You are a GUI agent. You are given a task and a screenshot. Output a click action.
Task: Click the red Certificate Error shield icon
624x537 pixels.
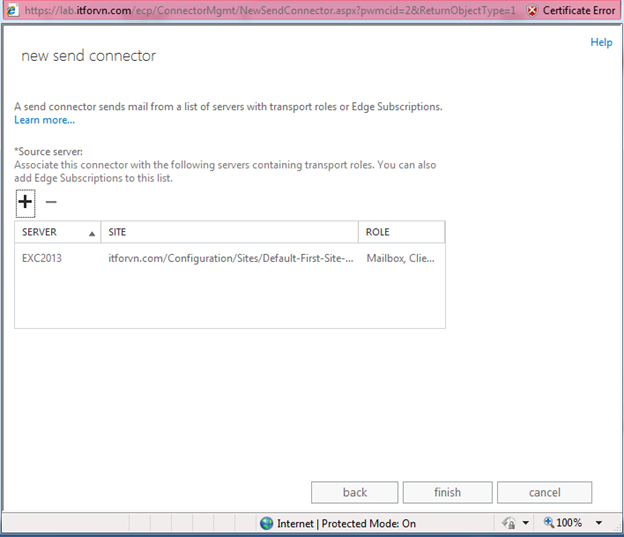click(531, 10)
